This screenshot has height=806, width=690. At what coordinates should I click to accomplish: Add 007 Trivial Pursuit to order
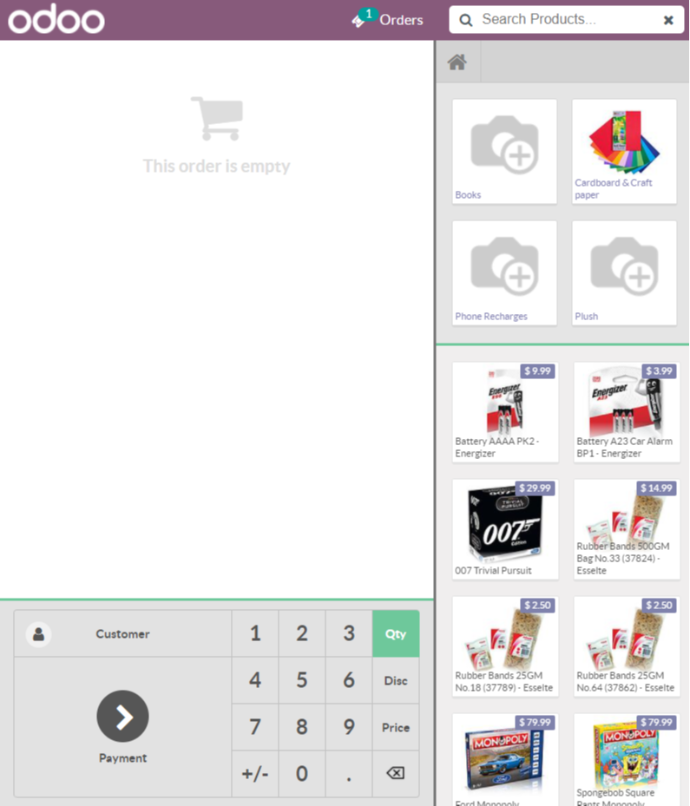pos(505,529)
